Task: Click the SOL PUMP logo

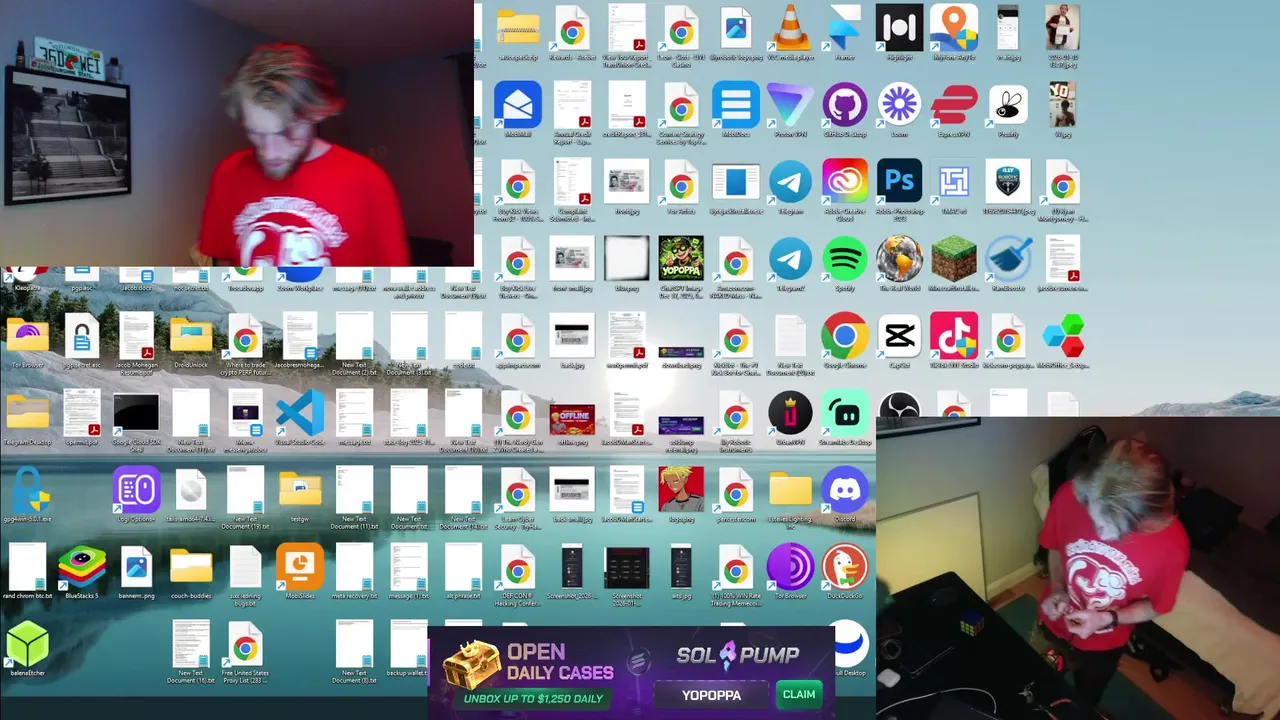Action: 738,655
